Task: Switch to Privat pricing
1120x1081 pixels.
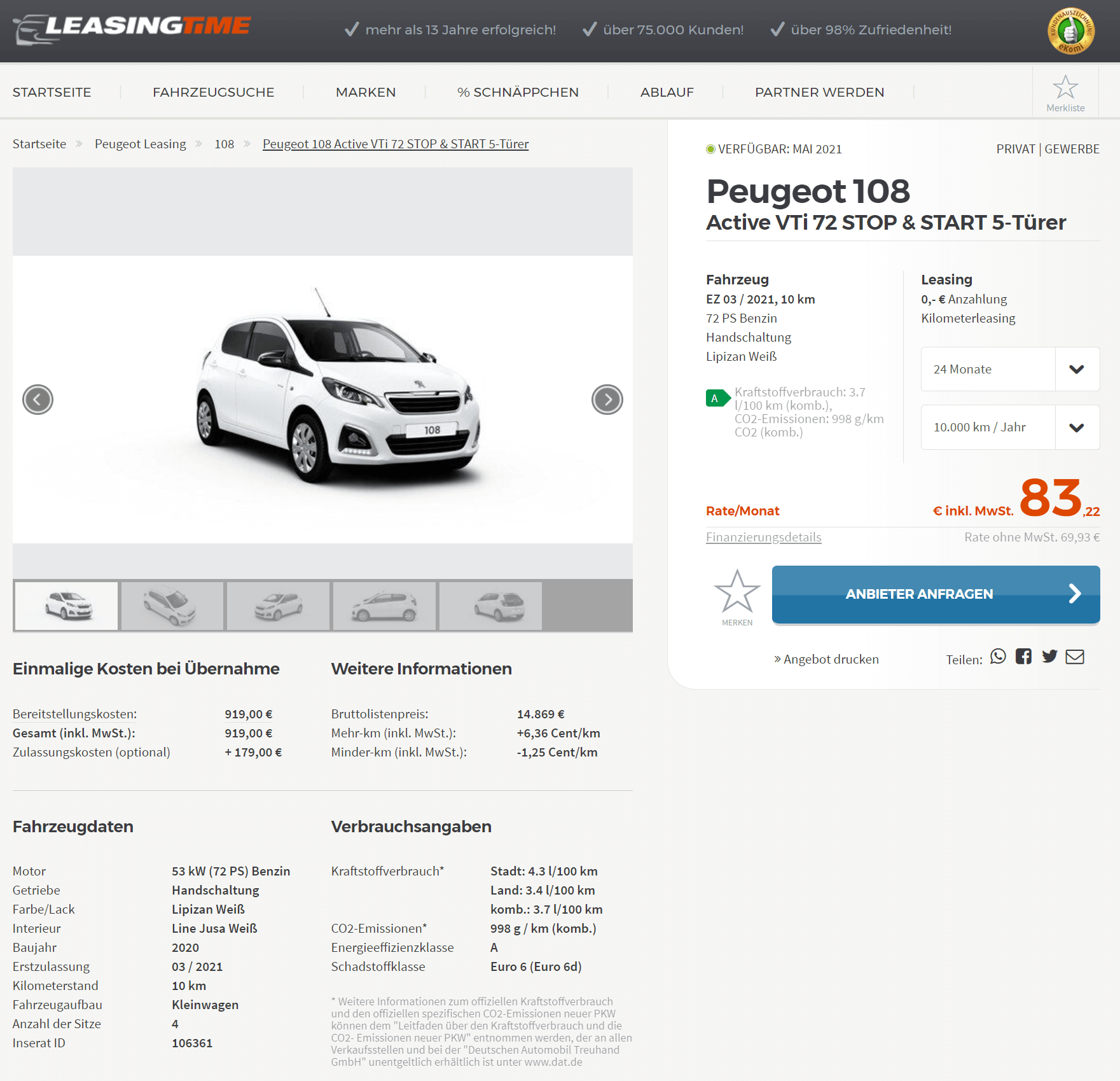Action: pos(1016,149)
